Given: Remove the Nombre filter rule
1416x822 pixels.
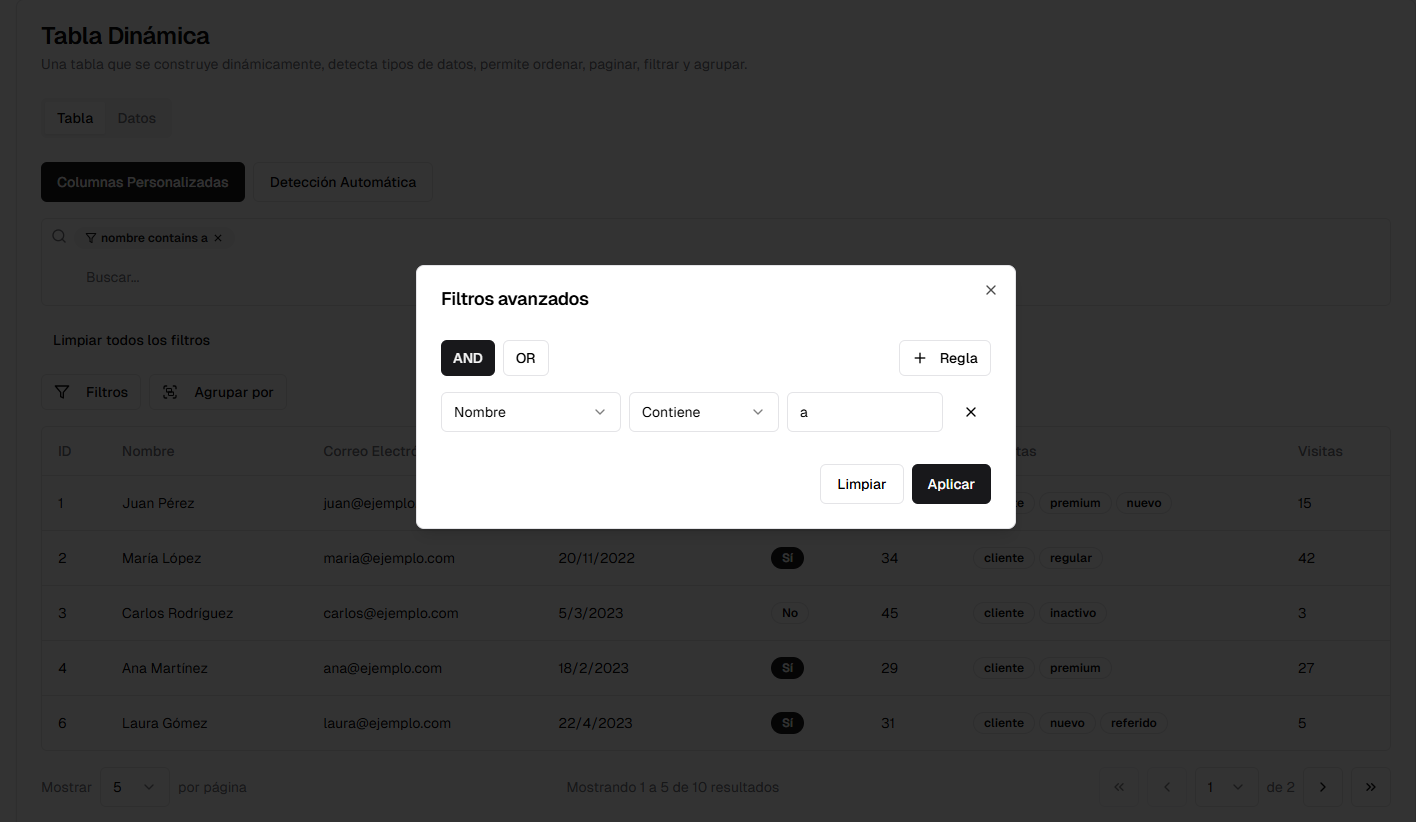Looking at the screenshot, I should click(x=970, y=412).
